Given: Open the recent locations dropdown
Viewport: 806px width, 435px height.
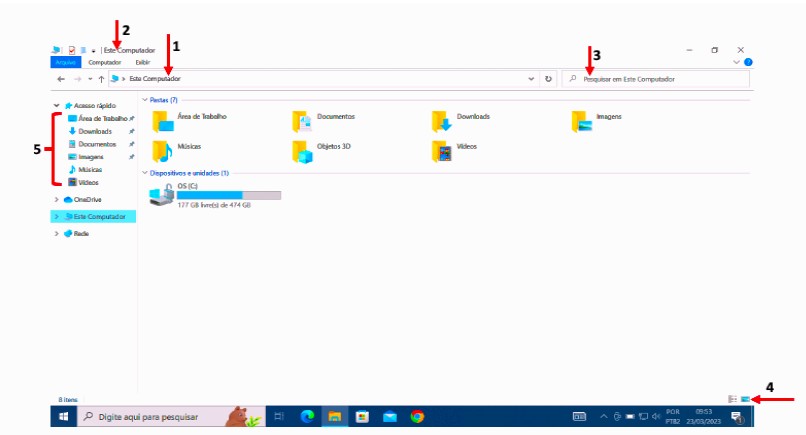Looking at the screenshot, I should pyautogui.click(x=90, y=79).
